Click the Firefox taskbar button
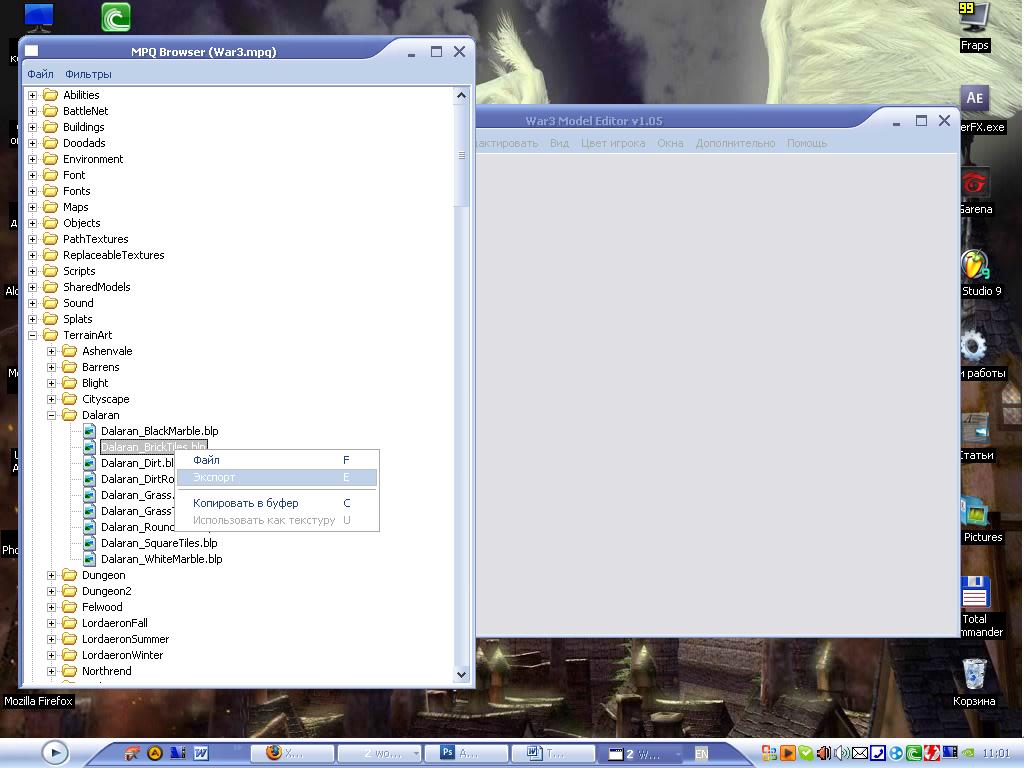The image size is (1024, 768). [x=293, y=754]
